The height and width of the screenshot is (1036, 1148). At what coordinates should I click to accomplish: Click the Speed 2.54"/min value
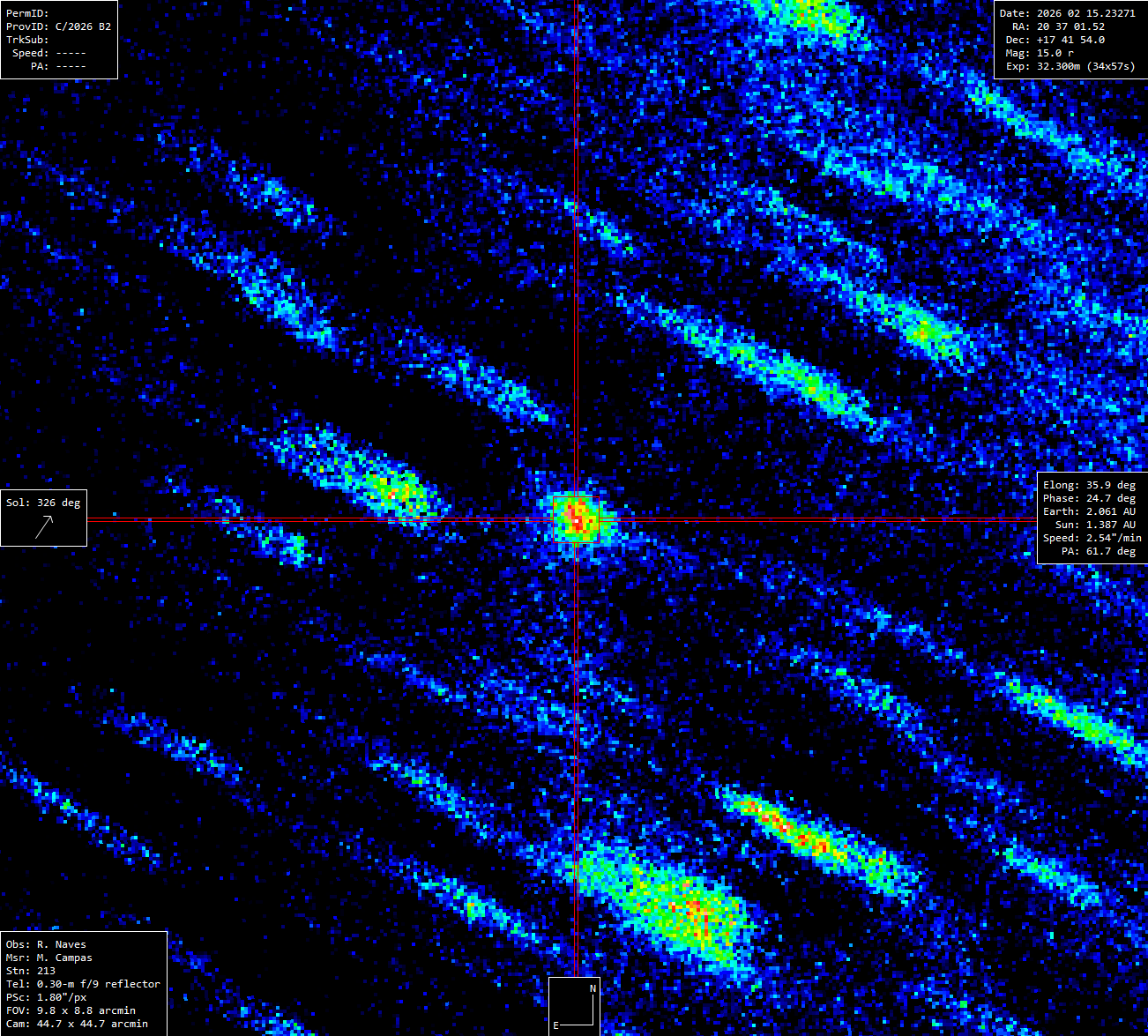[x=1092, y=538]
